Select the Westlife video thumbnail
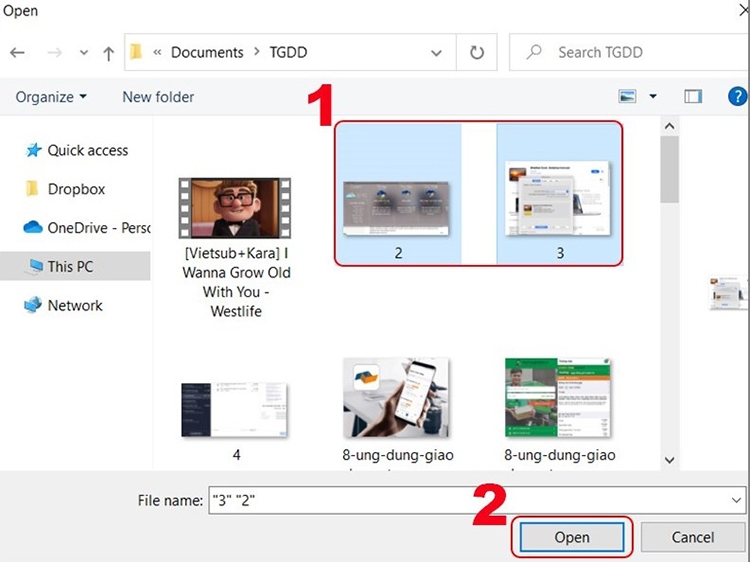Screen dimensions: 750x562 [x=234, y=208]
